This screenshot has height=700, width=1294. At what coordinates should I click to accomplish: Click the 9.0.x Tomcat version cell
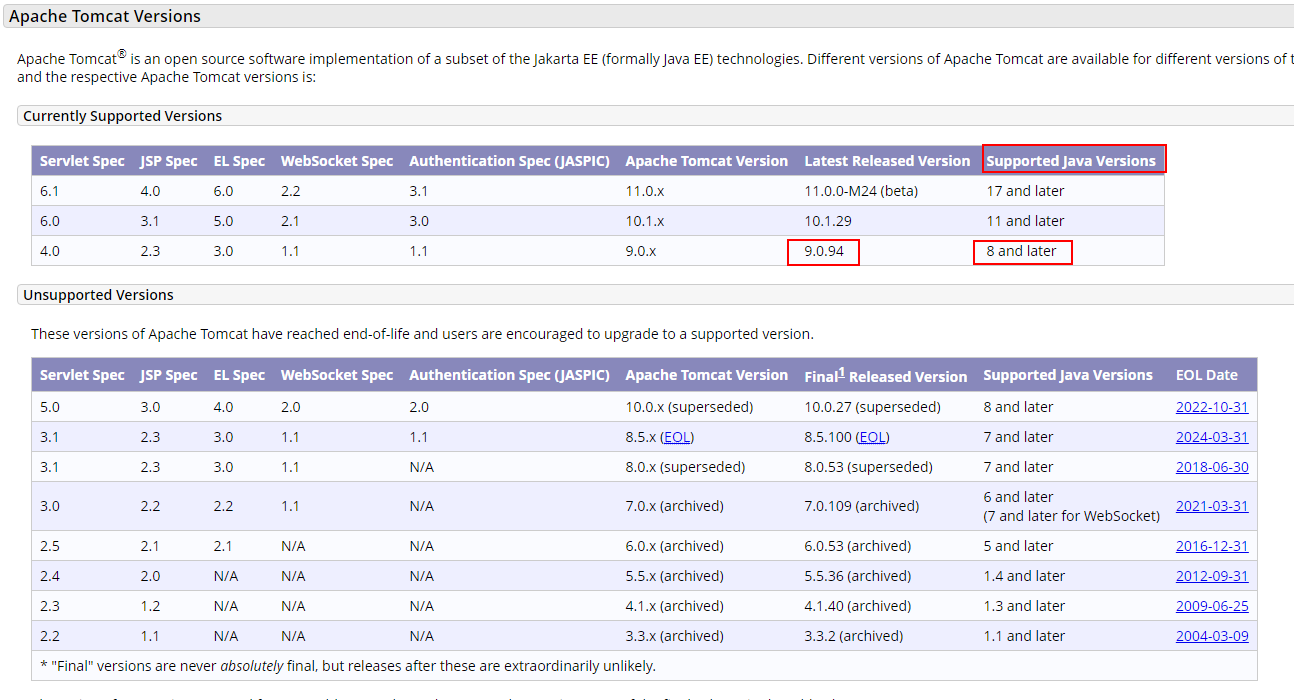[x=641, y=251]
